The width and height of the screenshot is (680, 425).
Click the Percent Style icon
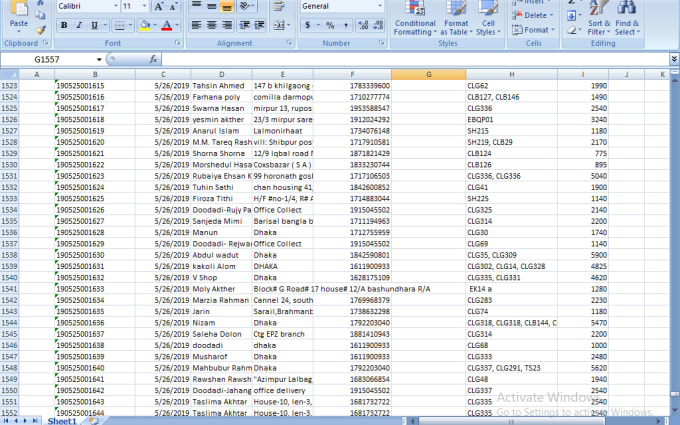pos(330,25)
